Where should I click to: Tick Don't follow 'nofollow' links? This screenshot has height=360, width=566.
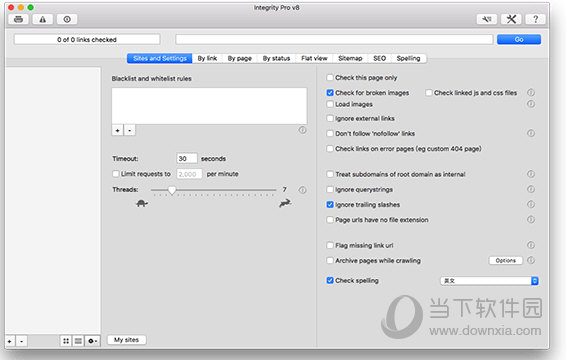coord(330,134)
